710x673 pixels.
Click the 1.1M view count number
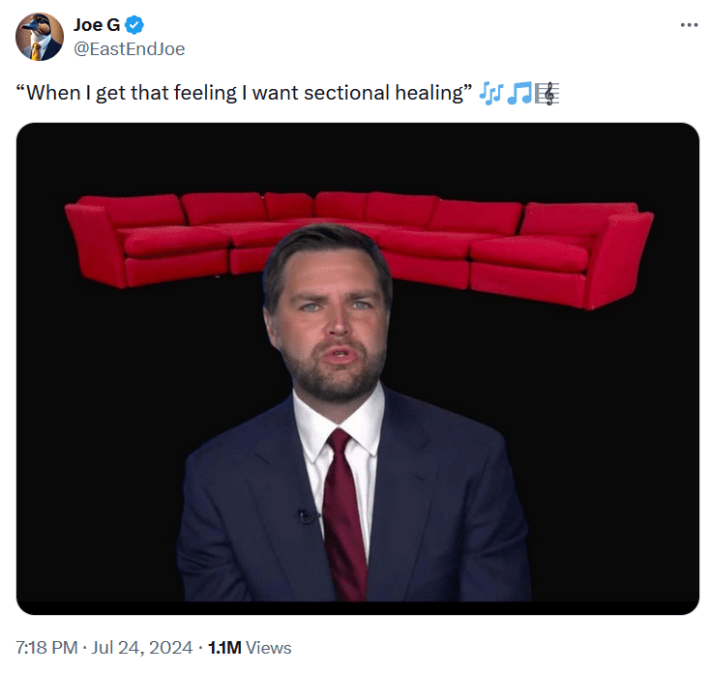click(224, 647)
